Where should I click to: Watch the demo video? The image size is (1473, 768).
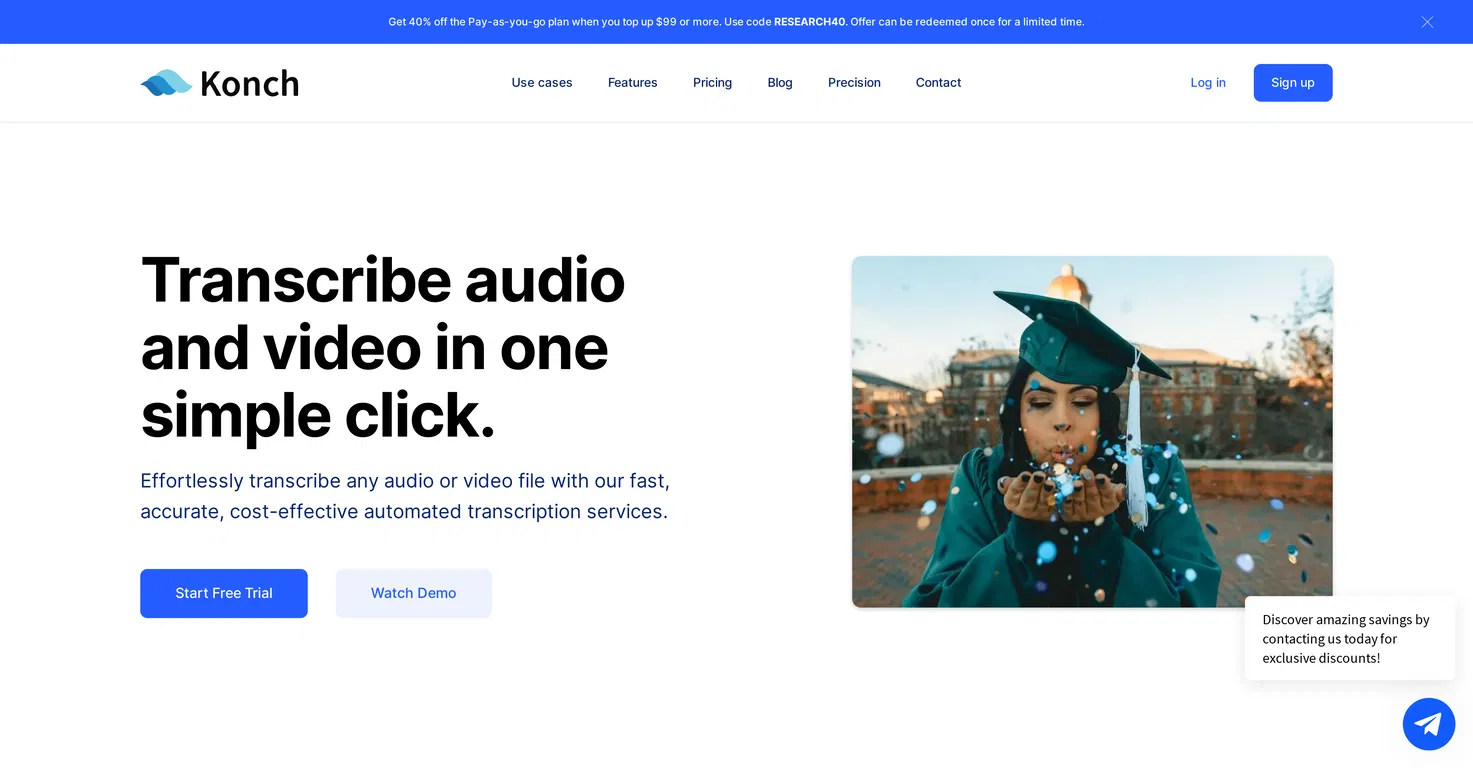click(414, 593)
